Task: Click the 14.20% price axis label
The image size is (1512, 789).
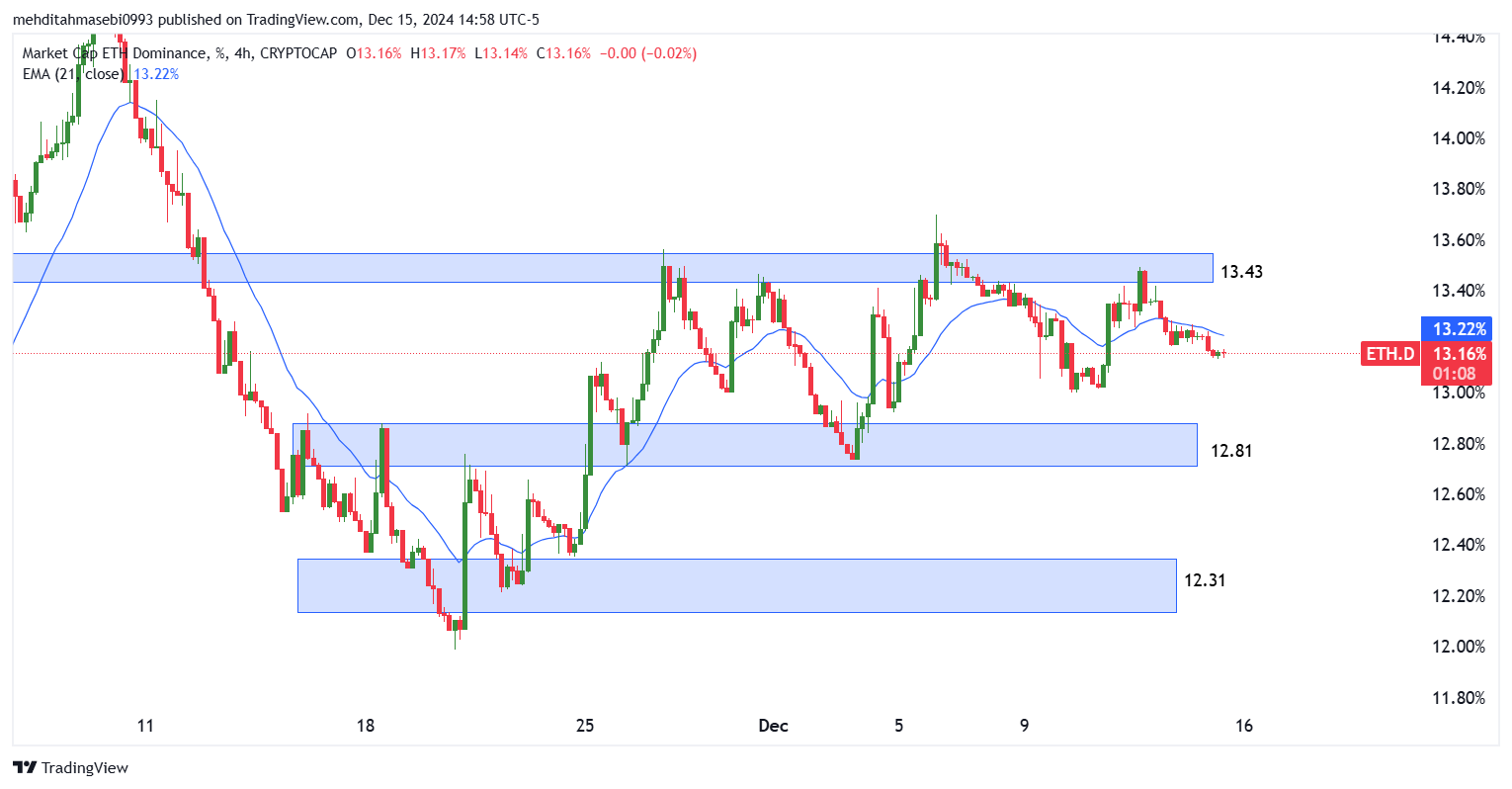Action: [1459, 88]
